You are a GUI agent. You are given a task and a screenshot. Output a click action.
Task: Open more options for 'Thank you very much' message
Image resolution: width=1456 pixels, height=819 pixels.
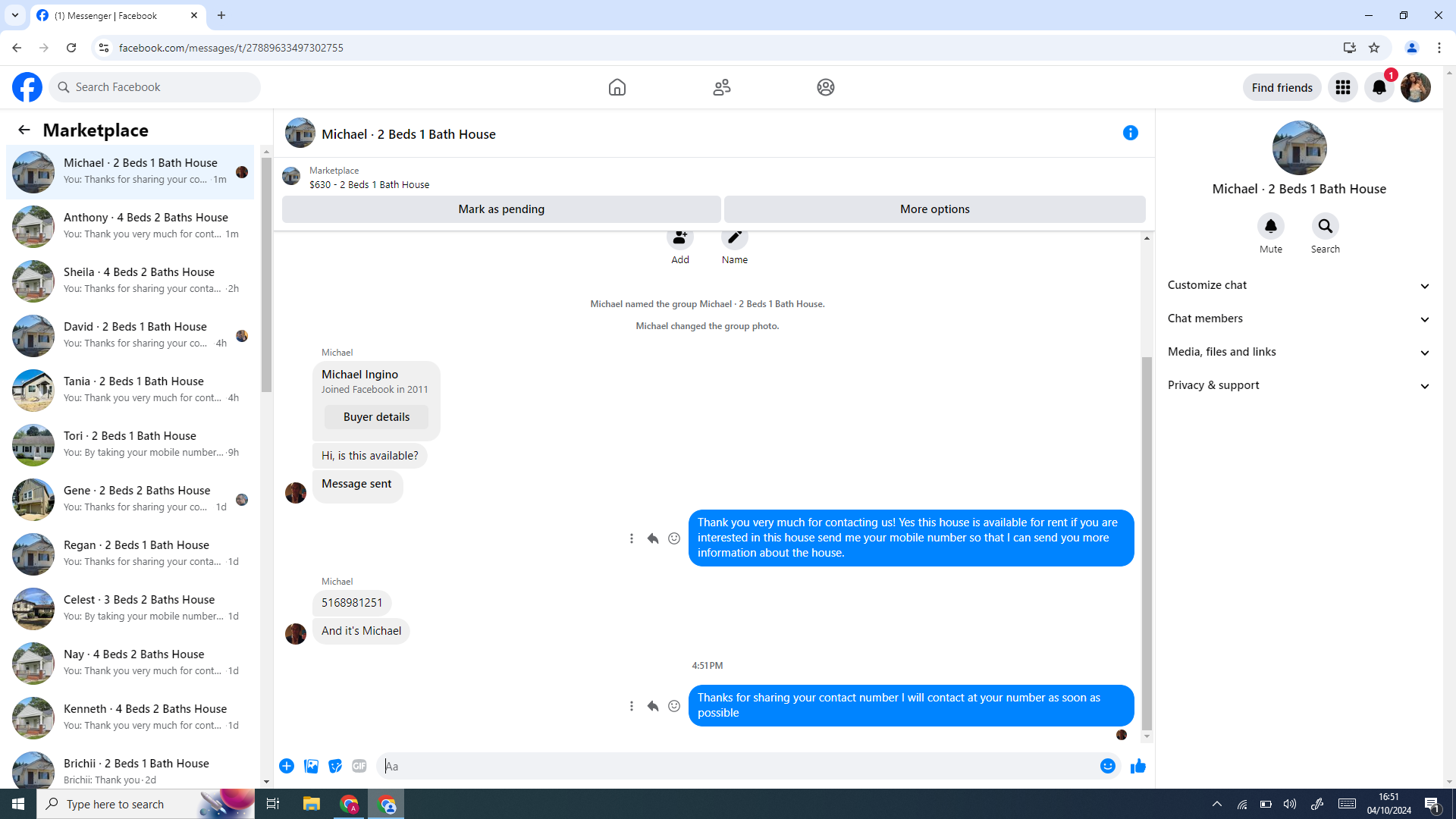tap(632, 538)
